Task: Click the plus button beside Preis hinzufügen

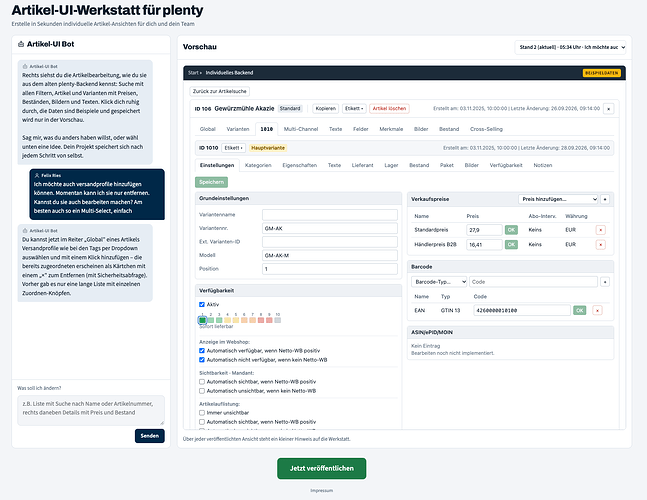Action: pos(604,199)
